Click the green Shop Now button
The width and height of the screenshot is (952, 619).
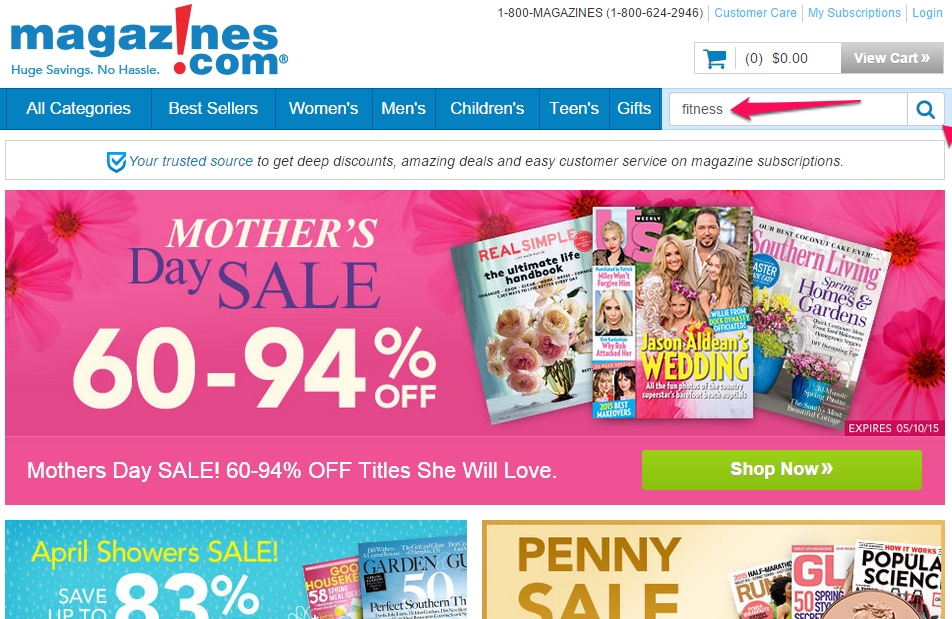click(x=781, y=470)
